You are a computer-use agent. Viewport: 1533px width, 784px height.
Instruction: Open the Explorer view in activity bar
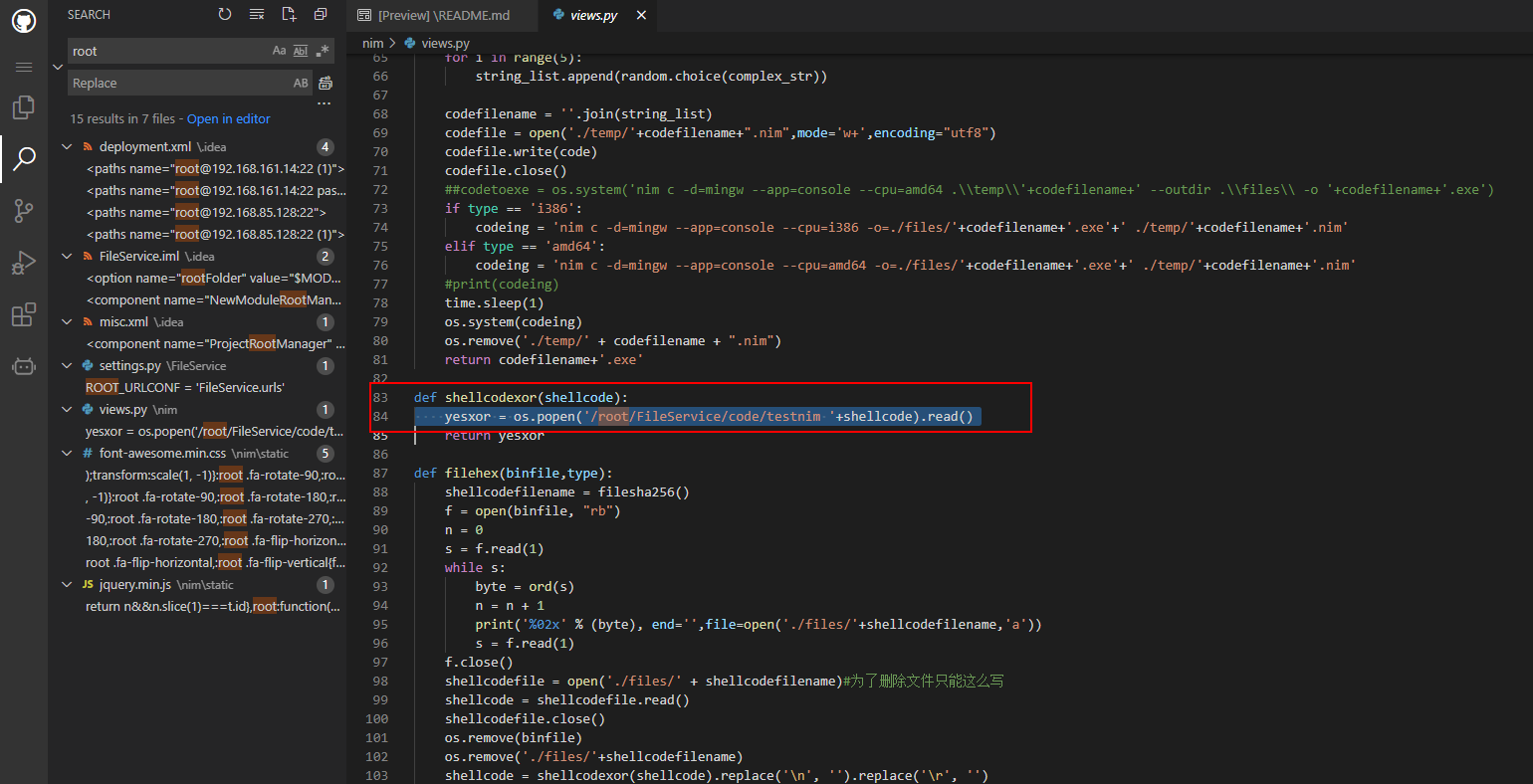click(24, 107)
